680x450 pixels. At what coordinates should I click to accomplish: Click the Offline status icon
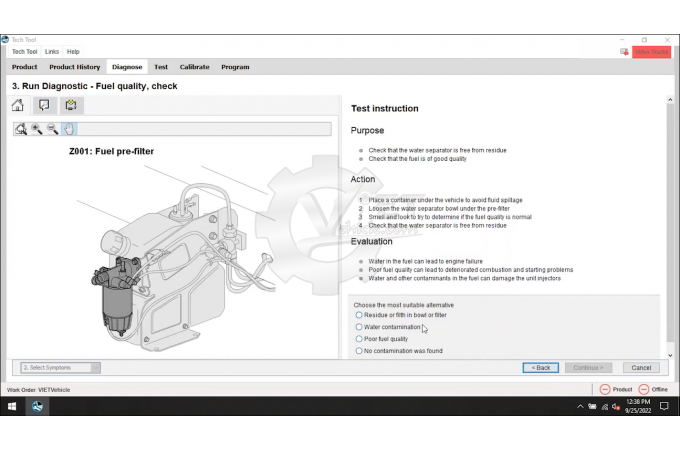644,389
